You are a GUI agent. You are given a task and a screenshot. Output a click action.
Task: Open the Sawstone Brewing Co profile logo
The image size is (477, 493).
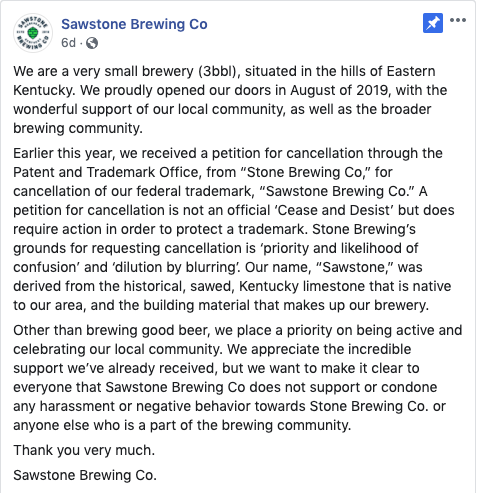pos(33,33)
